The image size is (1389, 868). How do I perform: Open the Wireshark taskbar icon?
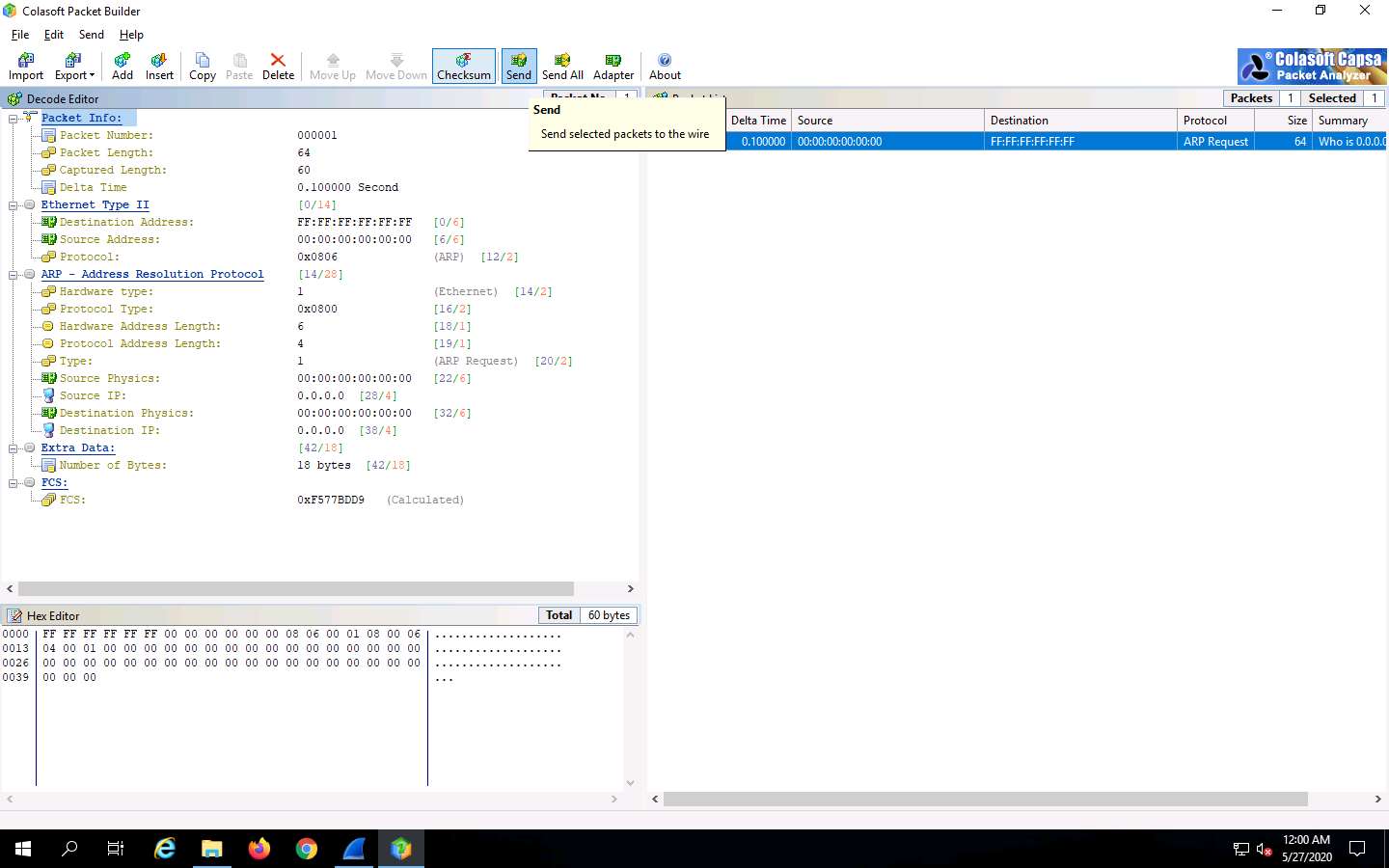(354, 849)
